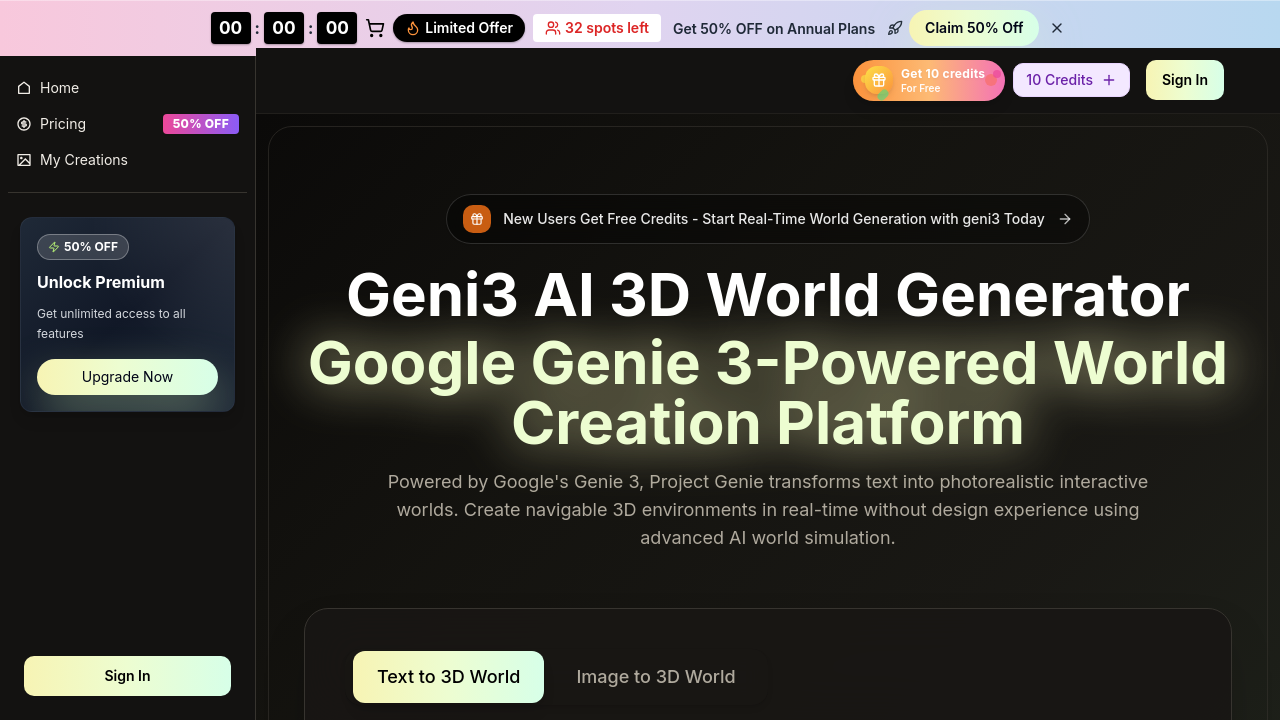Click Get 50% OFF on Annual Plans text
This screenshot has width=1280, height=720.
coord(774,29)
